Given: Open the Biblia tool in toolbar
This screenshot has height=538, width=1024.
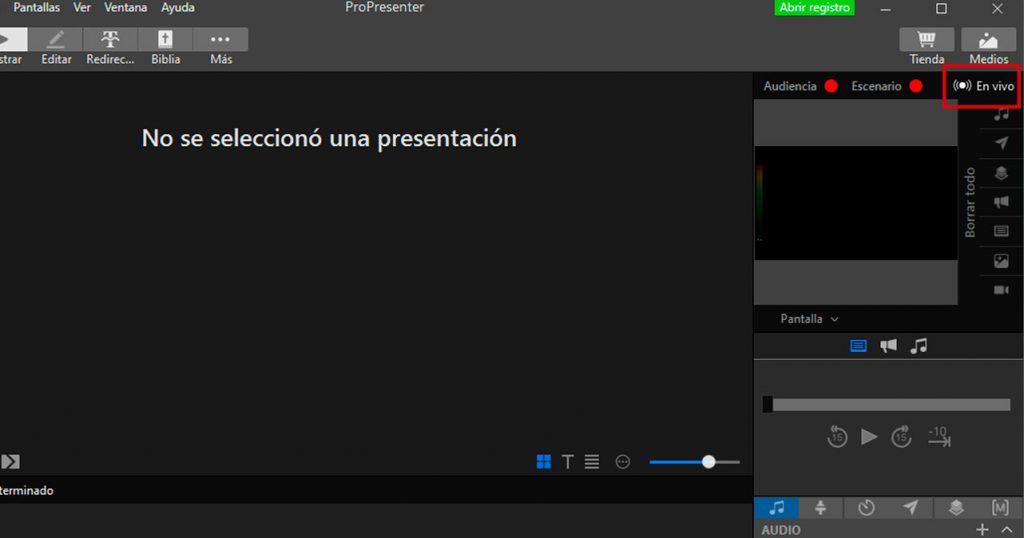Looking at the screenshot, I should 165,40.
